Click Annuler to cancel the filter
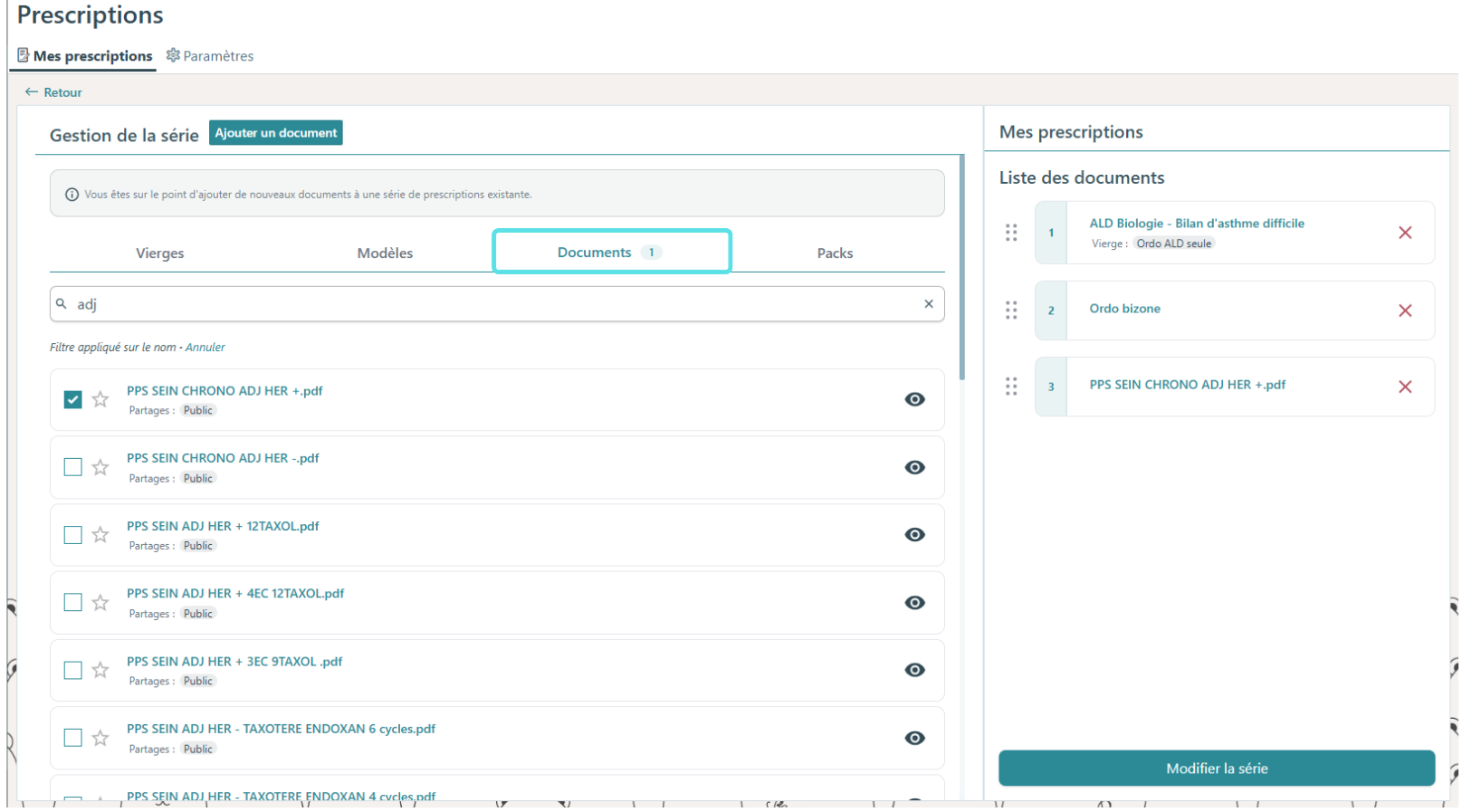 (x=205, y=347)
